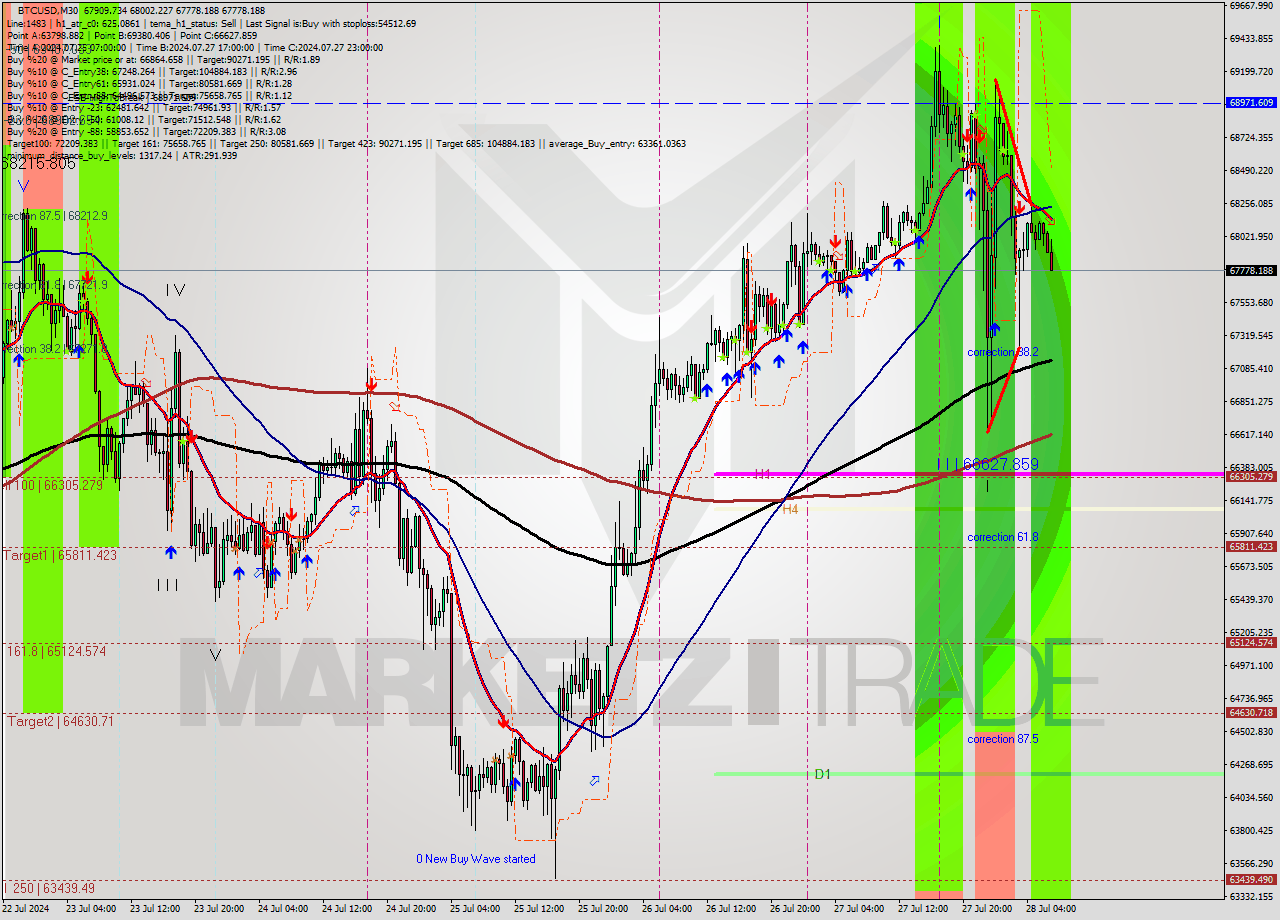Click the 'Target1 | 65811.423' label
Image resolution: width=1280 pixels, height=920 pixels.
[x=60, y=555]
